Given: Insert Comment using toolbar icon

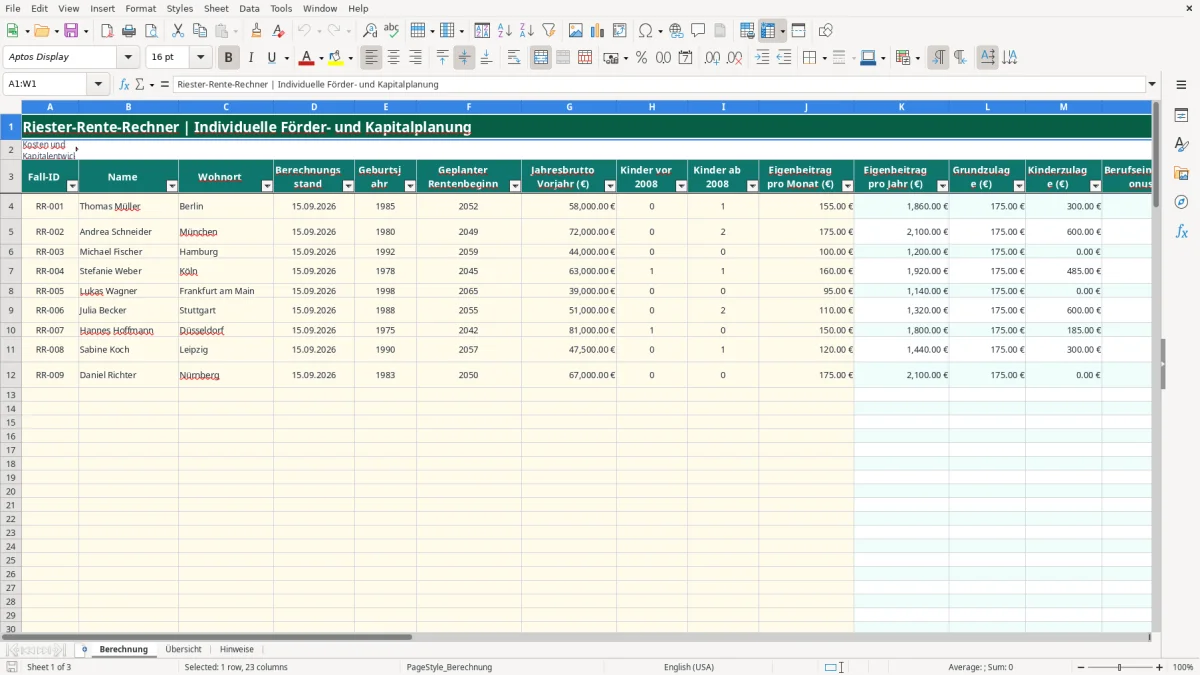Looking at the screenshot, I should [x=698, y=31].
